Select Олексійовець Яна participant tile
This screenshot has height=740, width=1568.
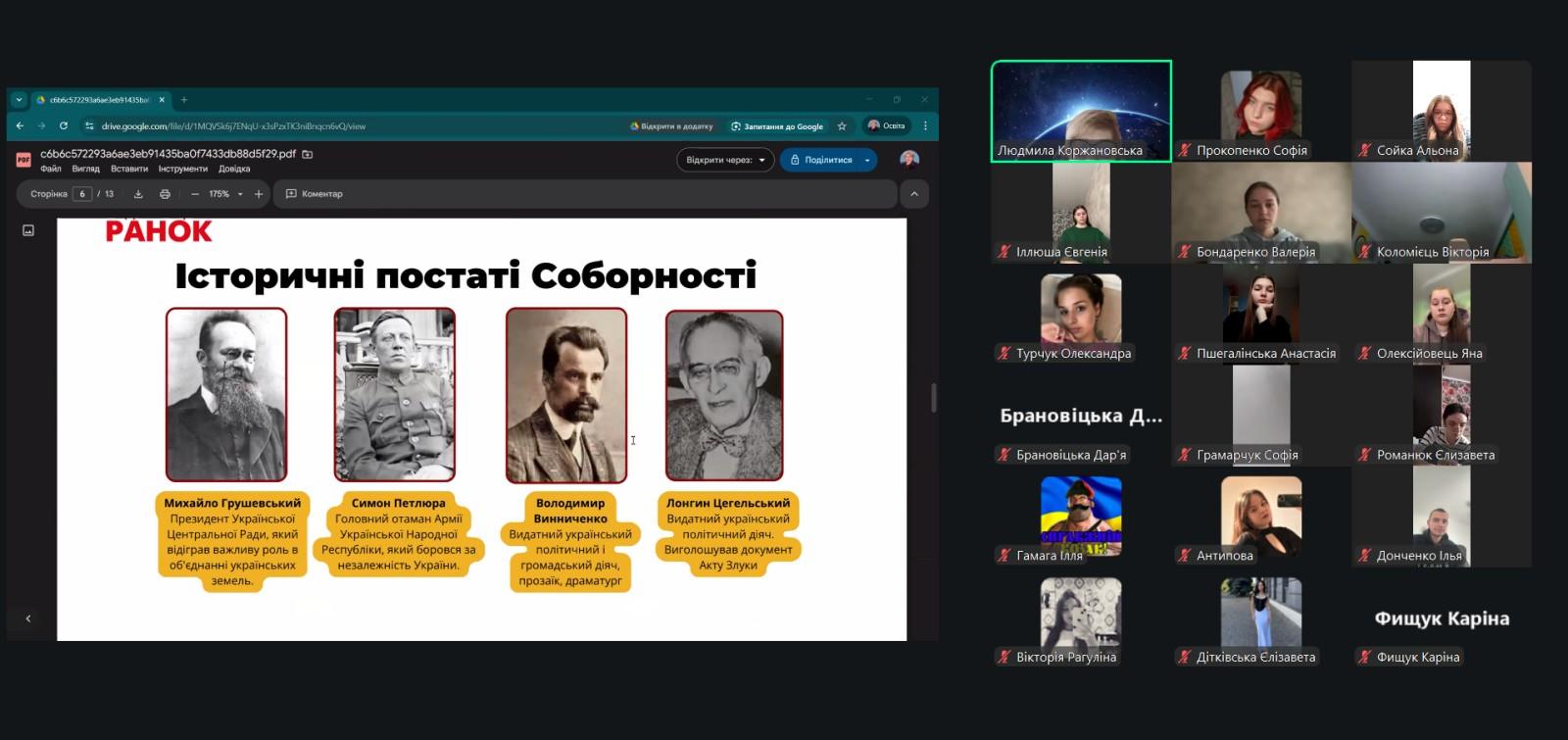[x=1442, y=314]
